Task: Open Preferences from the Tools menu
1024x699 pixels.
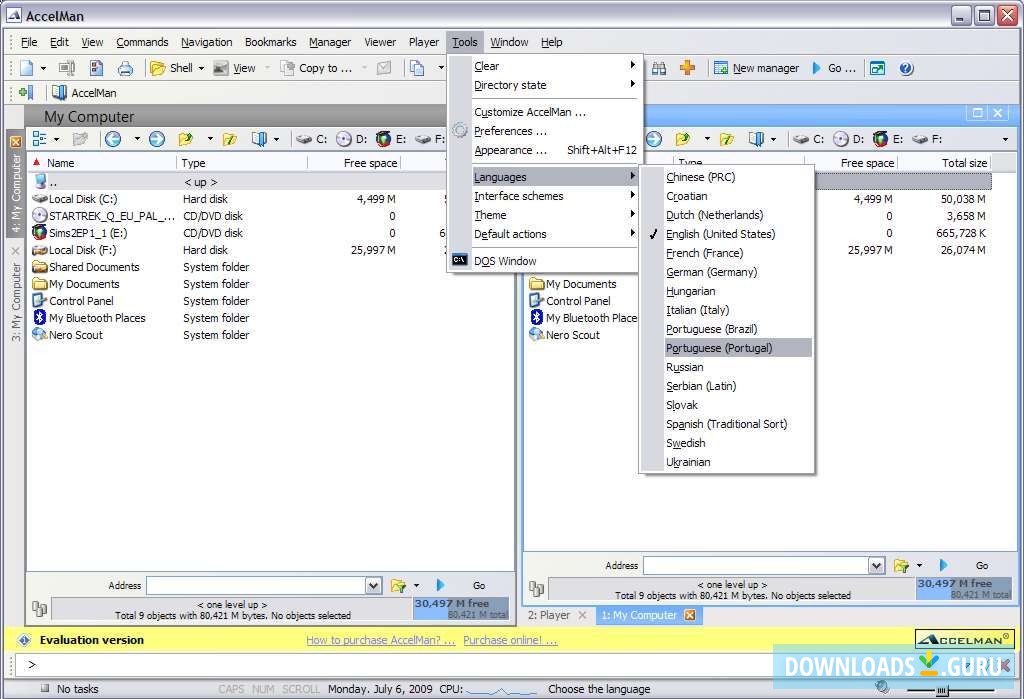Action: pos(510,131)
